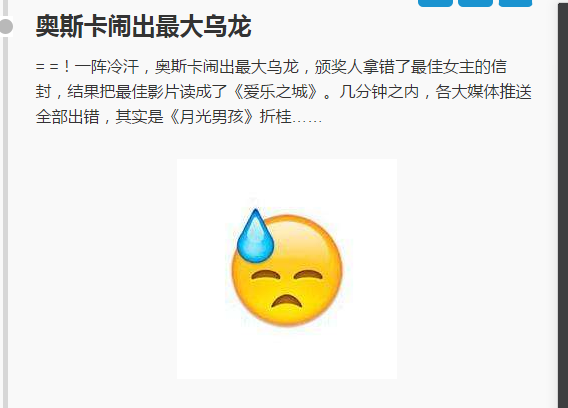Viewport: 568px width, 408px height.
Task: Click the blue sweat drop on emoji
Action: coord(255,236)
